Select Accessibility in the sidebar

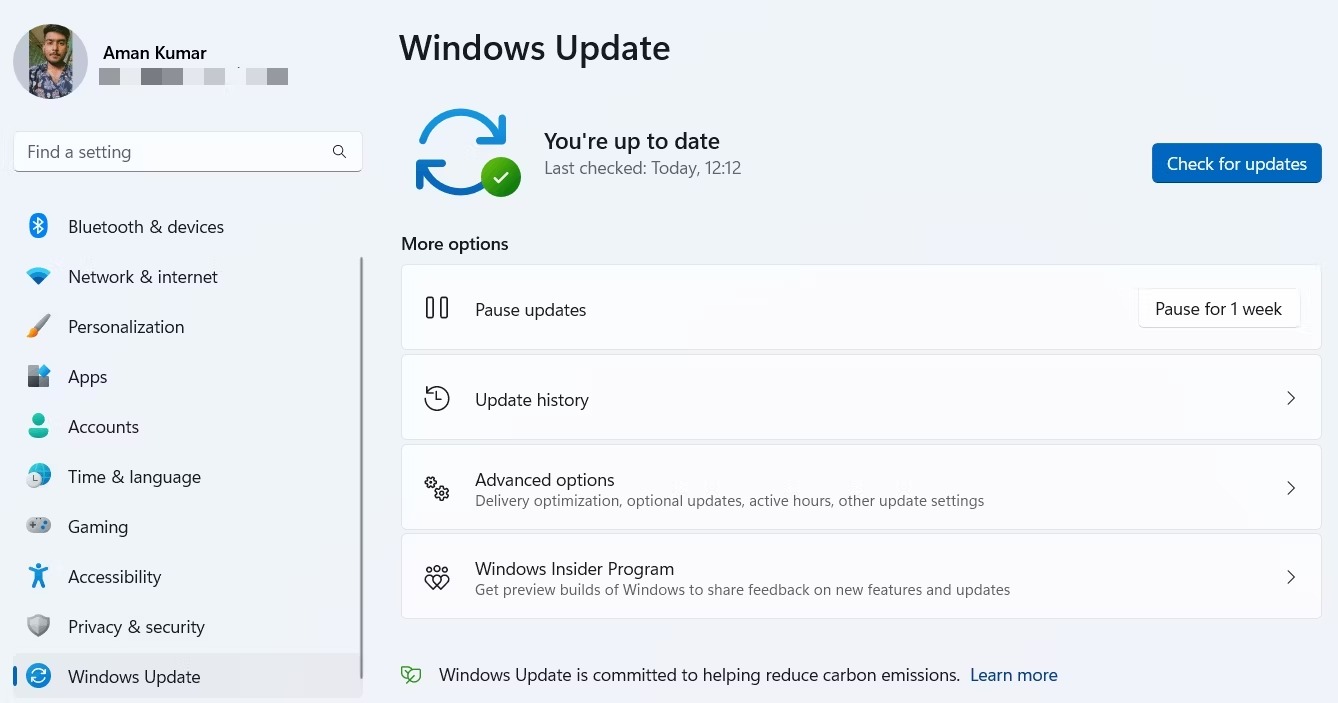point(187,577)
